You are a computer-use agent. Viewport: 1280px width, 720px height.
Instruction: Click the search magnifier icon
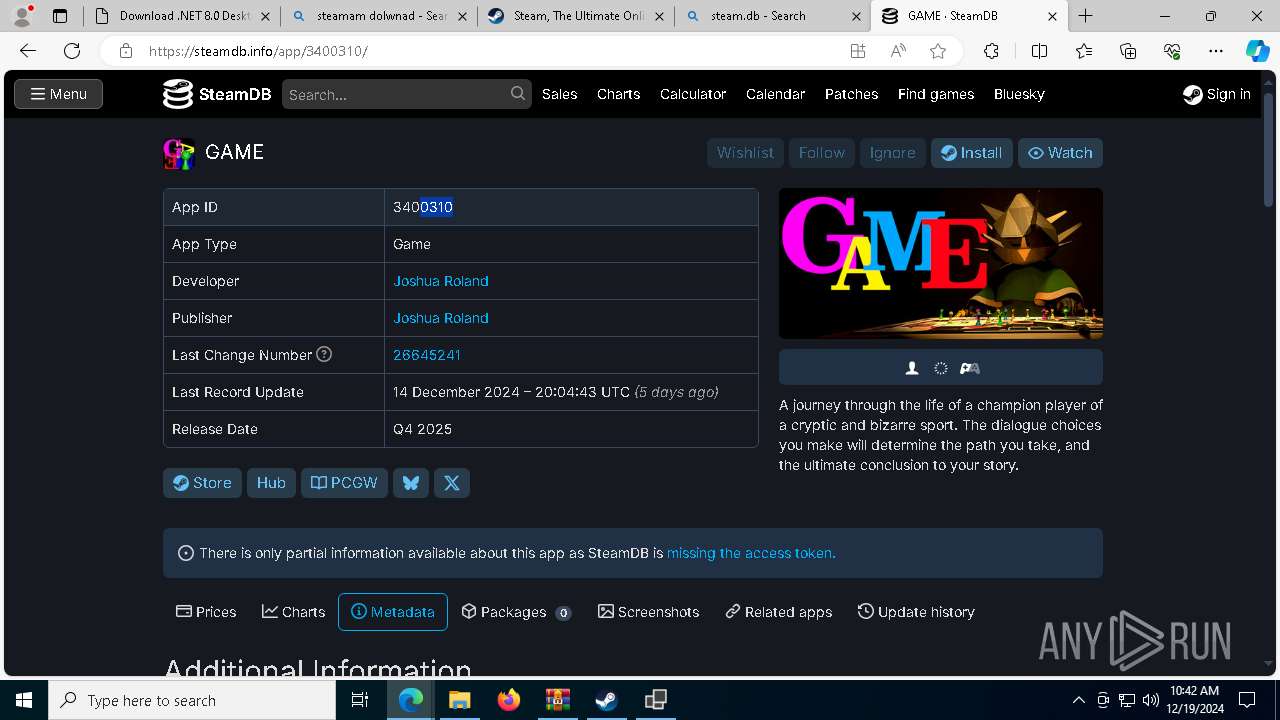[x=518, y=93]
